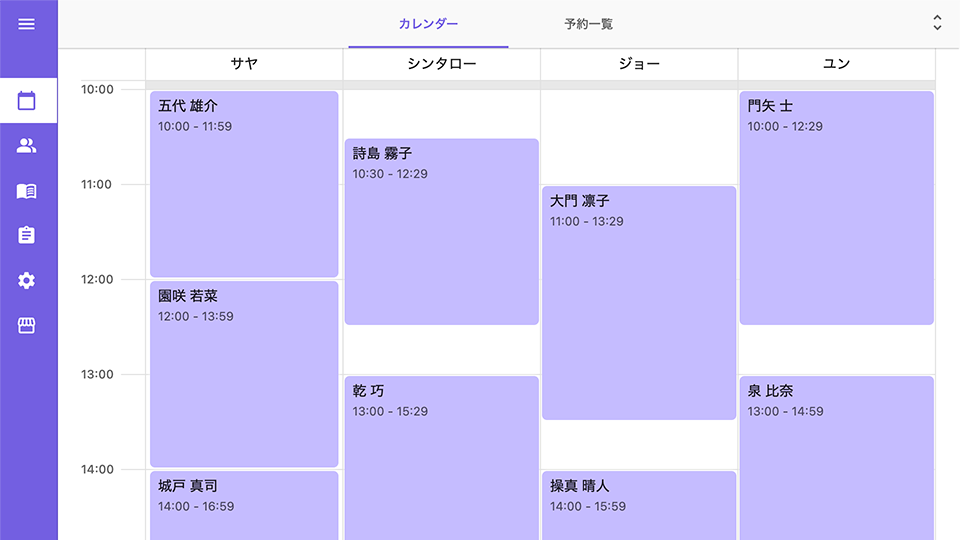Select 大門 凛子 booking at 11:00
The image size is (960, 540).
pyautogui.click(x=639, y=303)
